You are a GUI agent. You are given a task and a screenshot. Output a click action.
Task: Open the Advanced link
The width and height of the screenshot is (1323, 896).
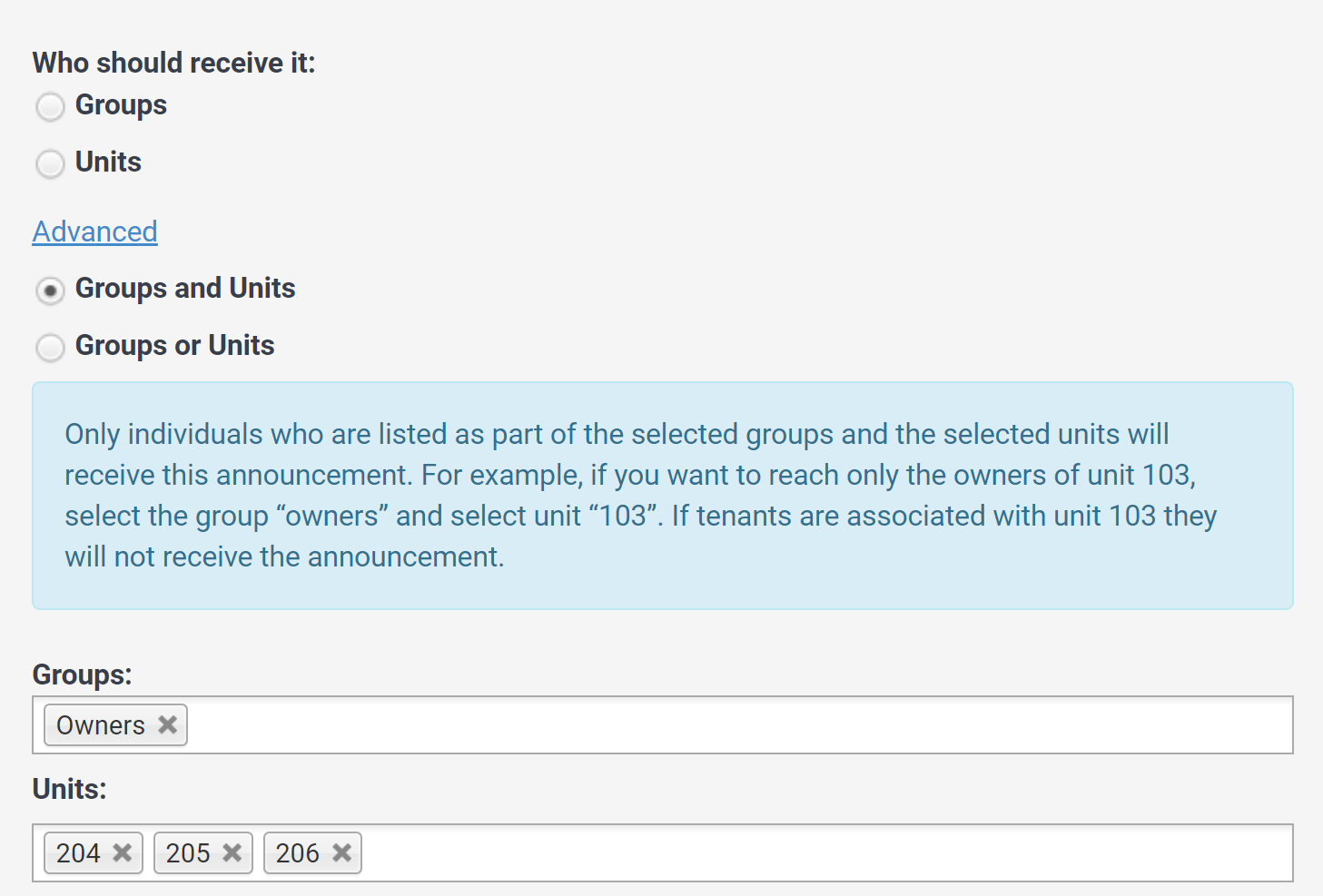point(94,231)
